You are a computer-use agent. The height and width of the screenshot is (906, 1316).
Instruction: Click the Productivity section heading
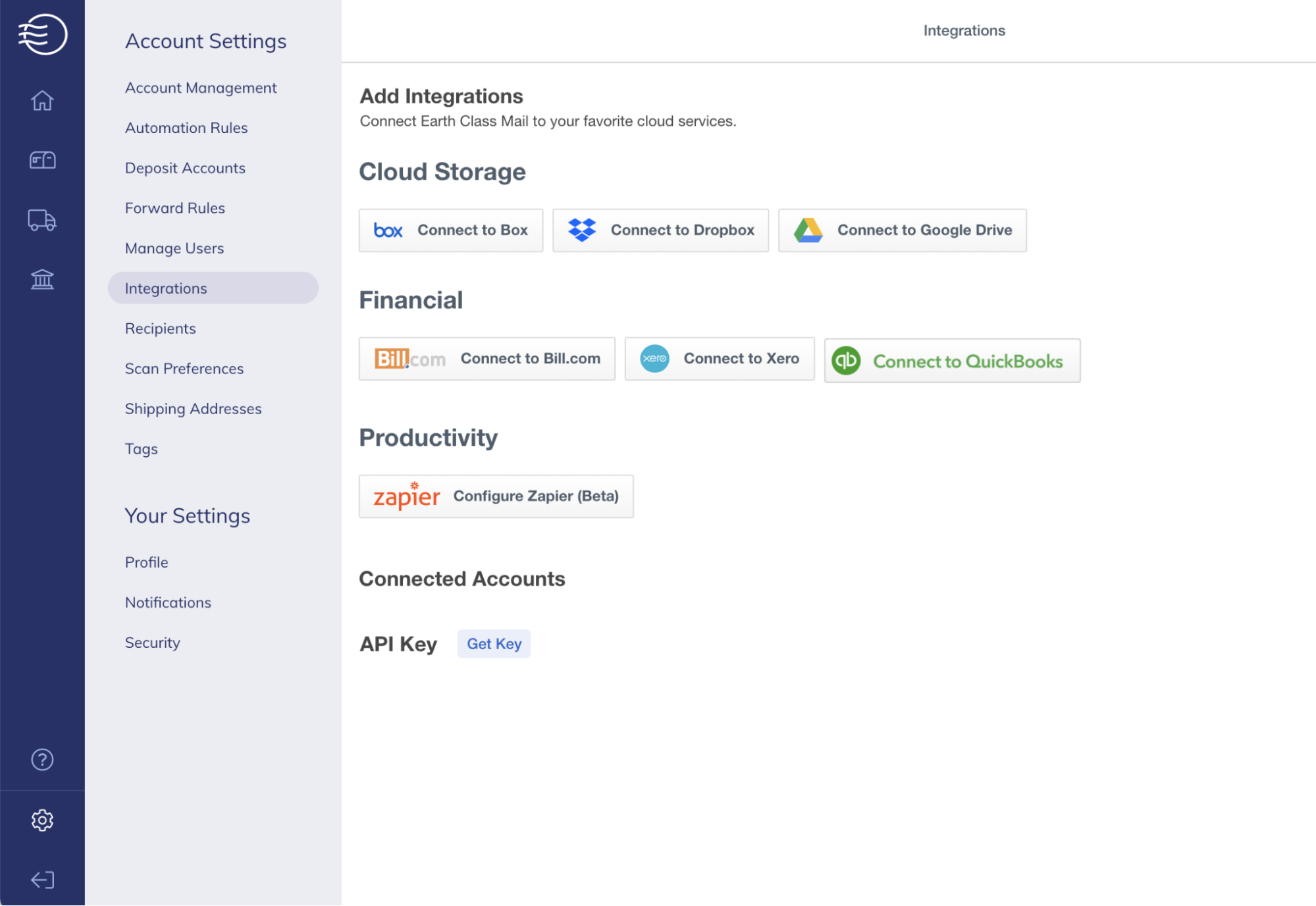coord(428,438)
